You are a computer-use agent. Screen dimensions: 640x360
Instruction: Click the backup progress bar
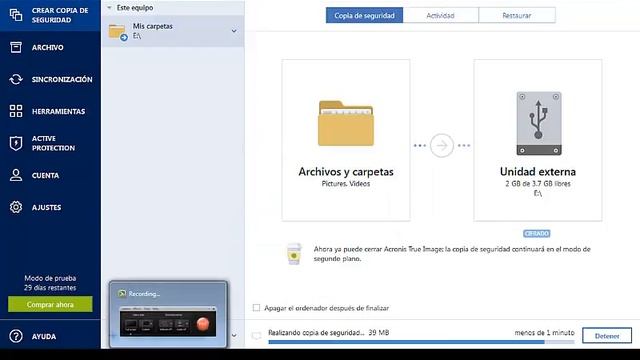(x=421, y=342)
